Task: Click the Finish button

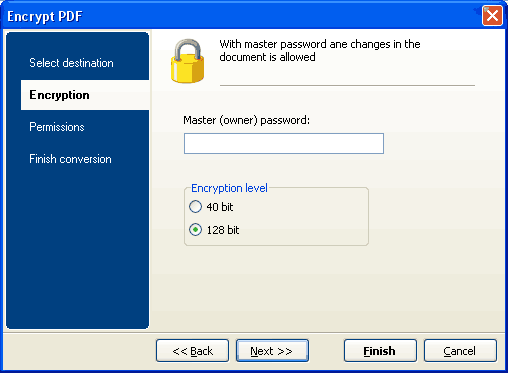Action: click(380, 351)
